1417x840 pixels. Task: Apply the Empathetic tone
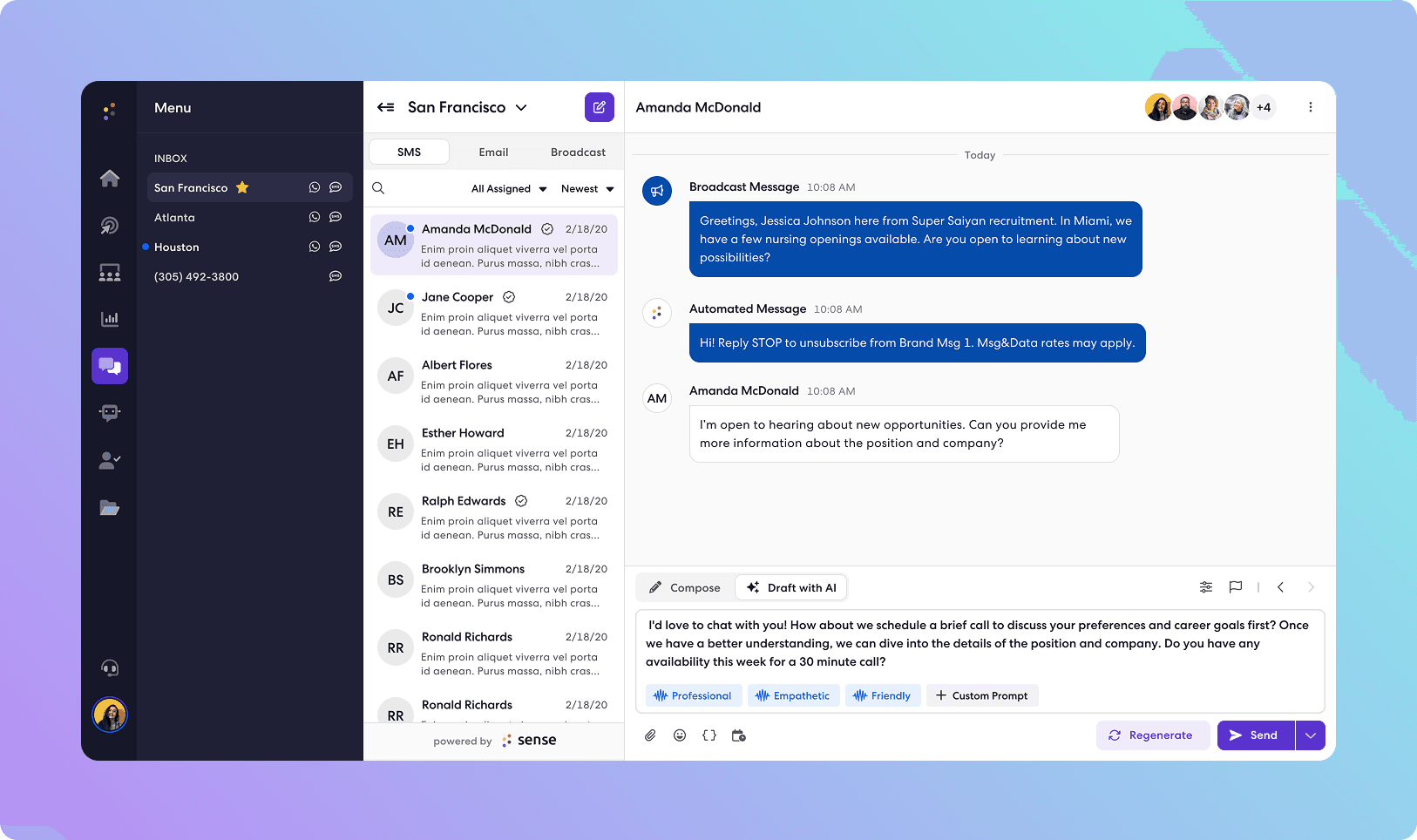click(794, 695)
